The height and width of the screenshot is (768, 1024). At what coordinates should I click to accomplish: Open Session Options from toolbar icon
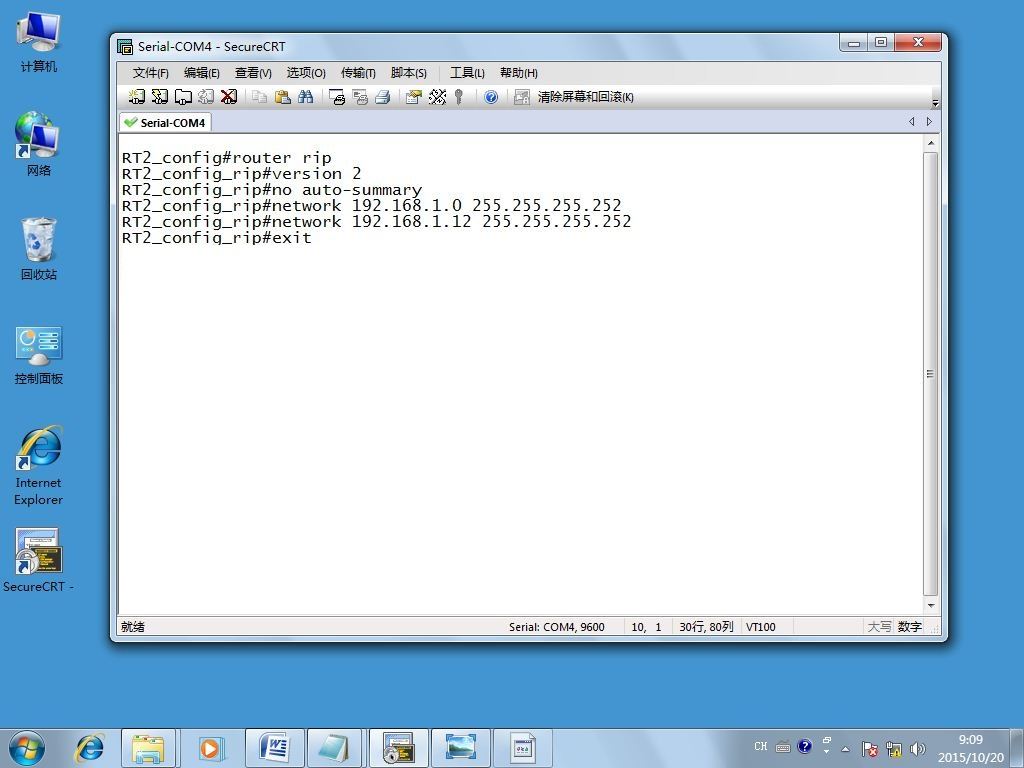[413, 97]
